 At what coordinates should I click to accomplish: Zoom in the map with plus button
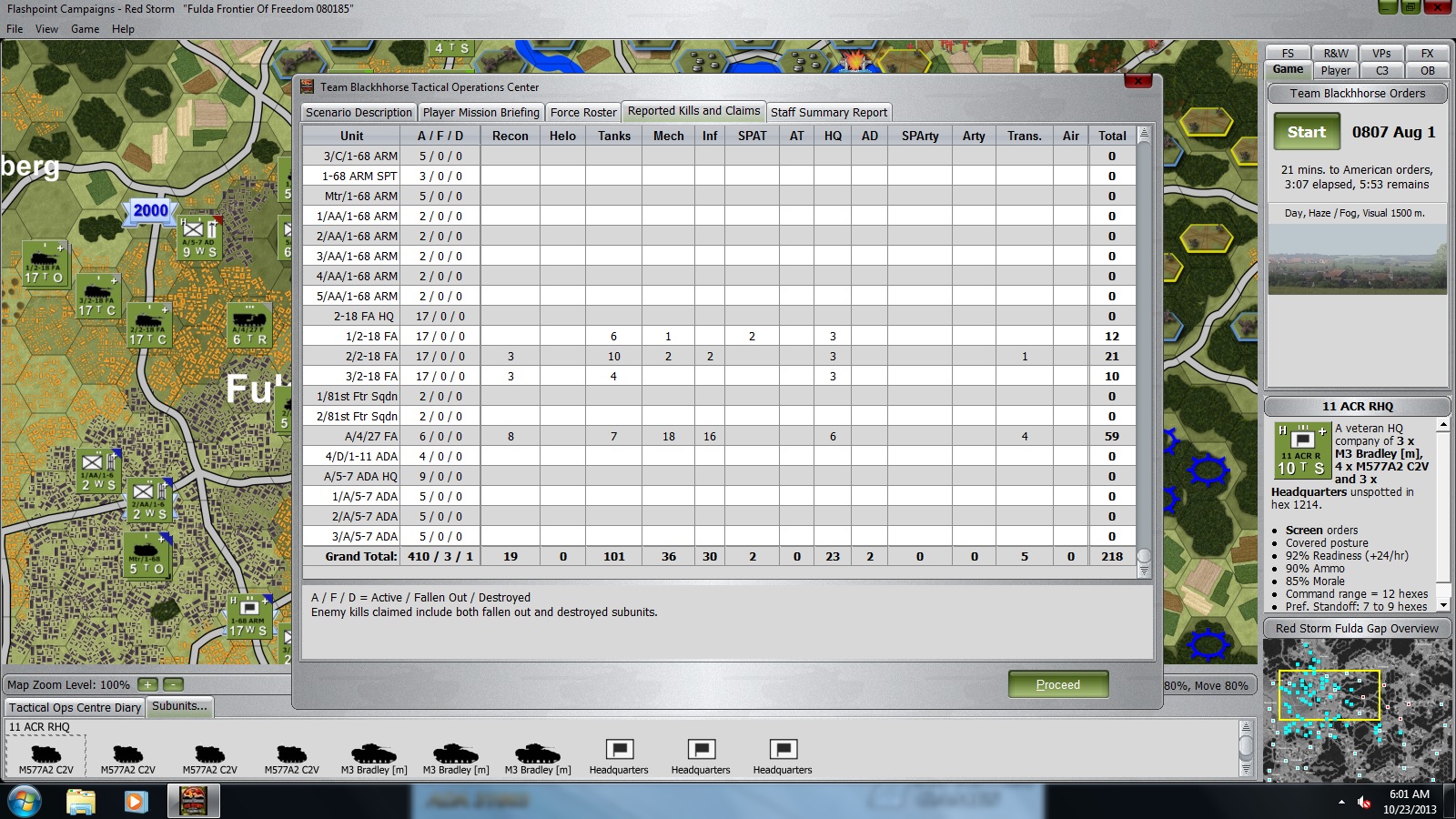[148, 684]
